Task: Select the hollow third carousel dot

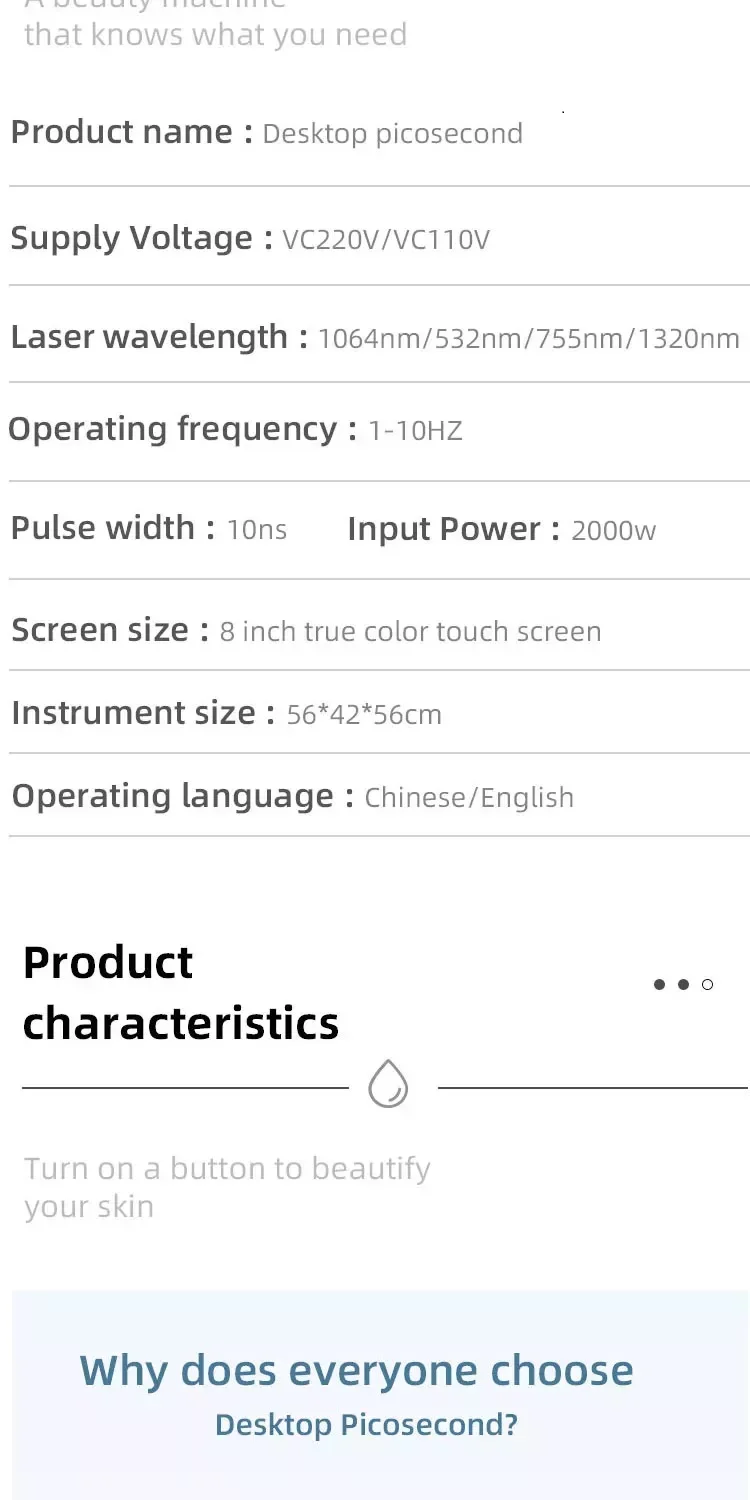Action: [708, 985]
